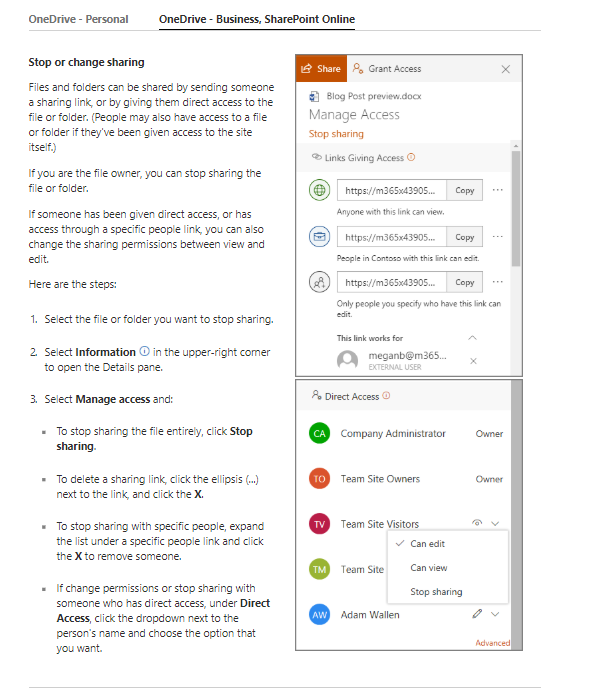Click the scrollbar in Links Giving Access panel
The width and height of the screenshot is (606, 688).
pos(516,208)
